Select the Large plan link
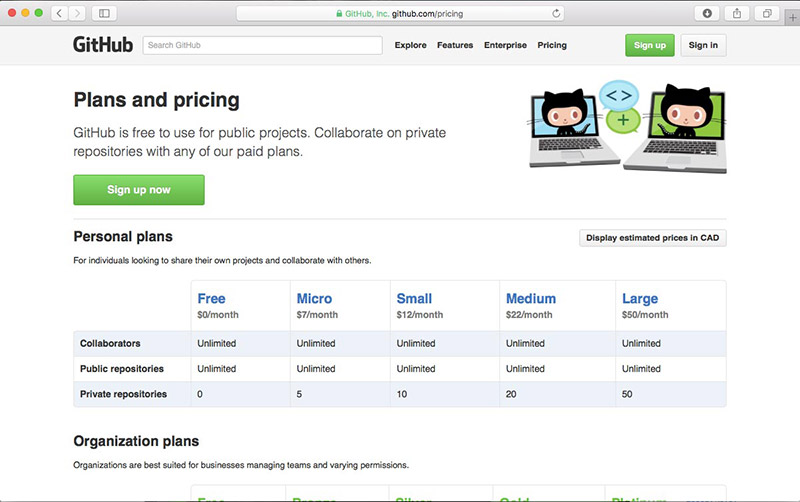The image size is (800, 502). click(640, 298)
